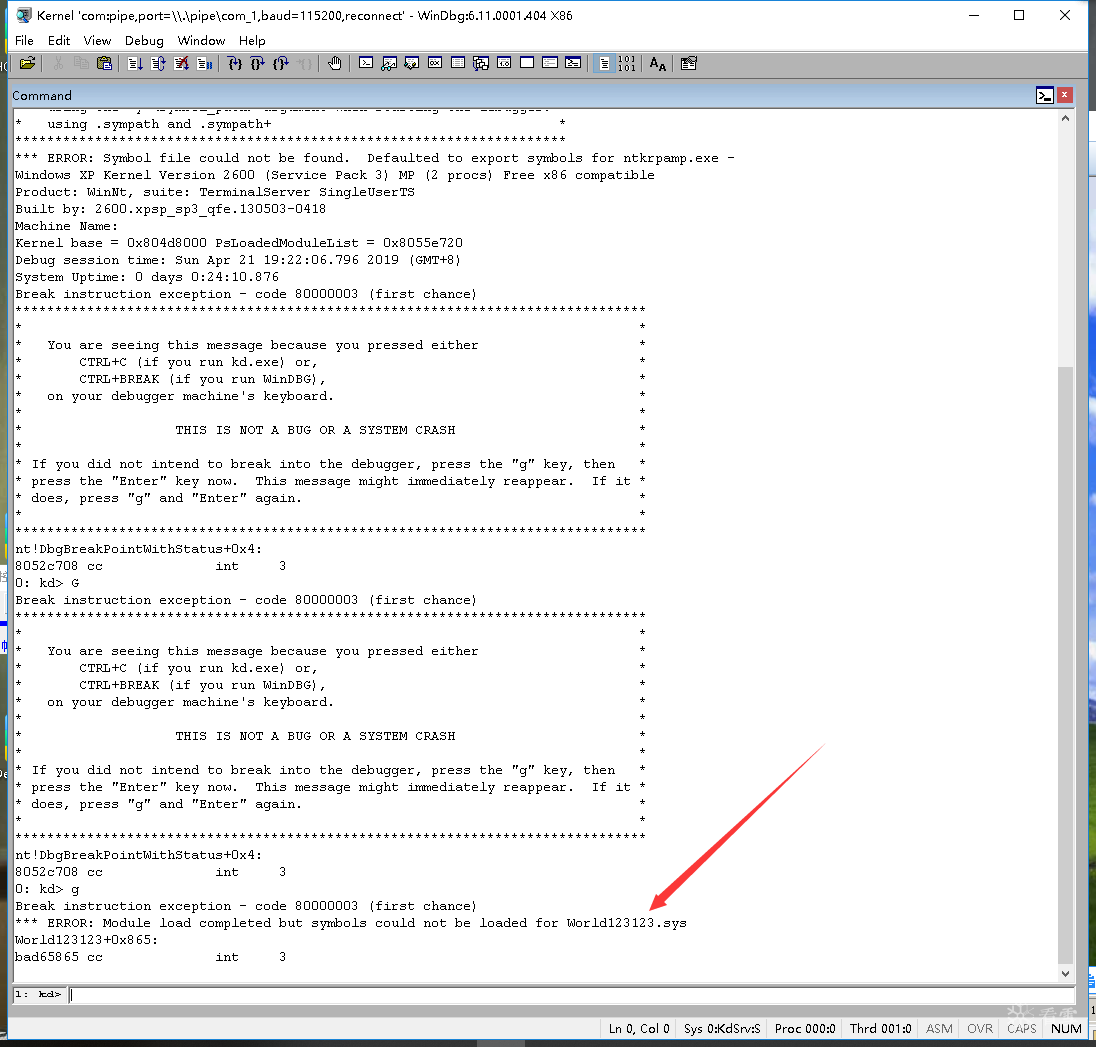1096x1047 pixels.
Task: Click the 'Ln 0, Col 0' status entry
Action: pyautogui.click(x=639, y=1028)
